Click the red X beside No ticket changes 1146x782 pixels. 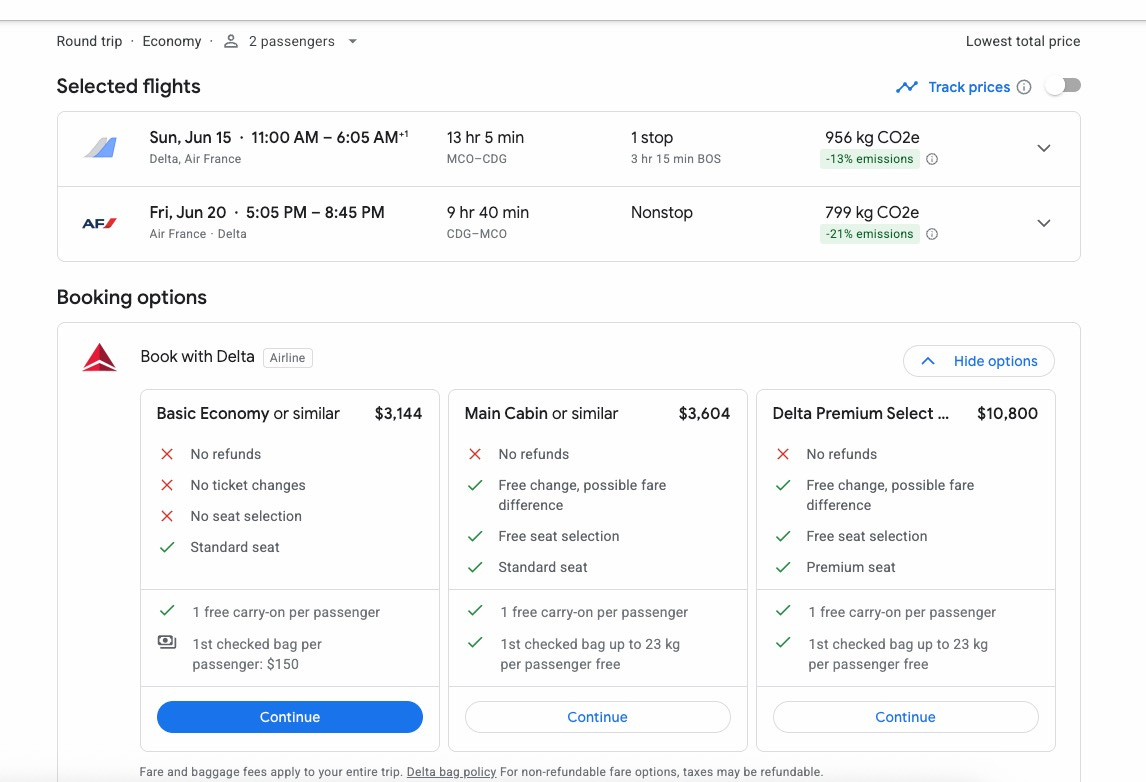[x=167, y=485]
